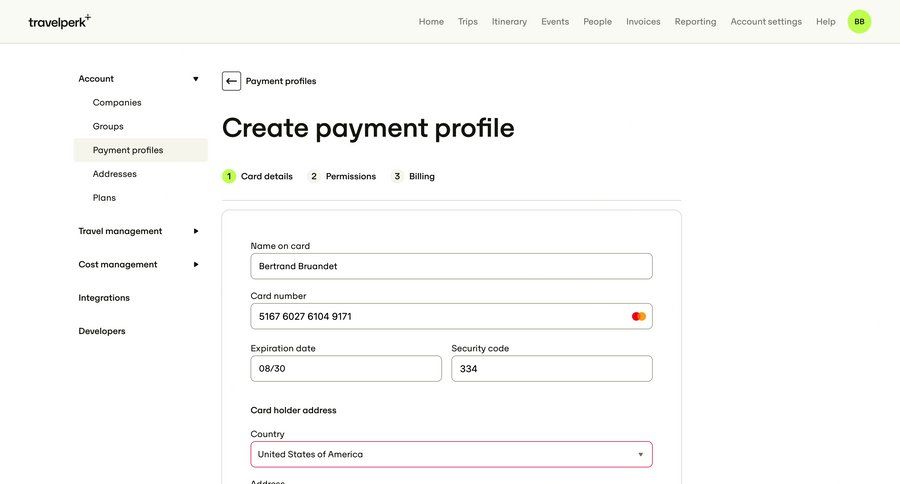Screen dimensions: 900x484
Task: Click the Expiration date field
Action: point(345,368)
